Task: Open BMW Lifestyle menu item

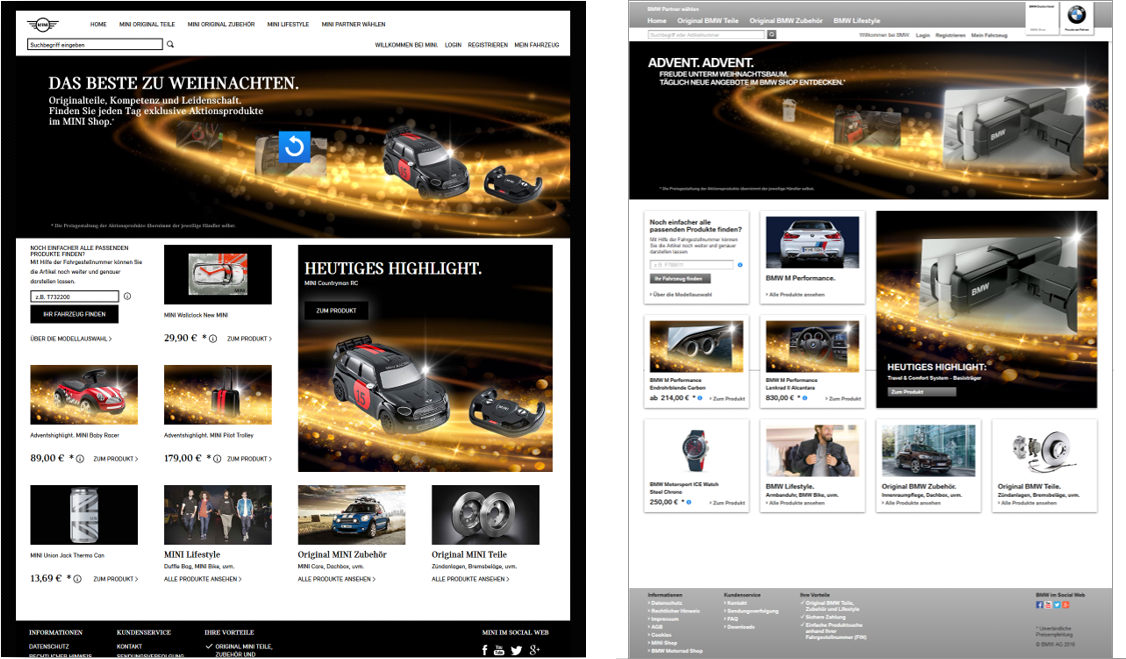Action: 857,21
